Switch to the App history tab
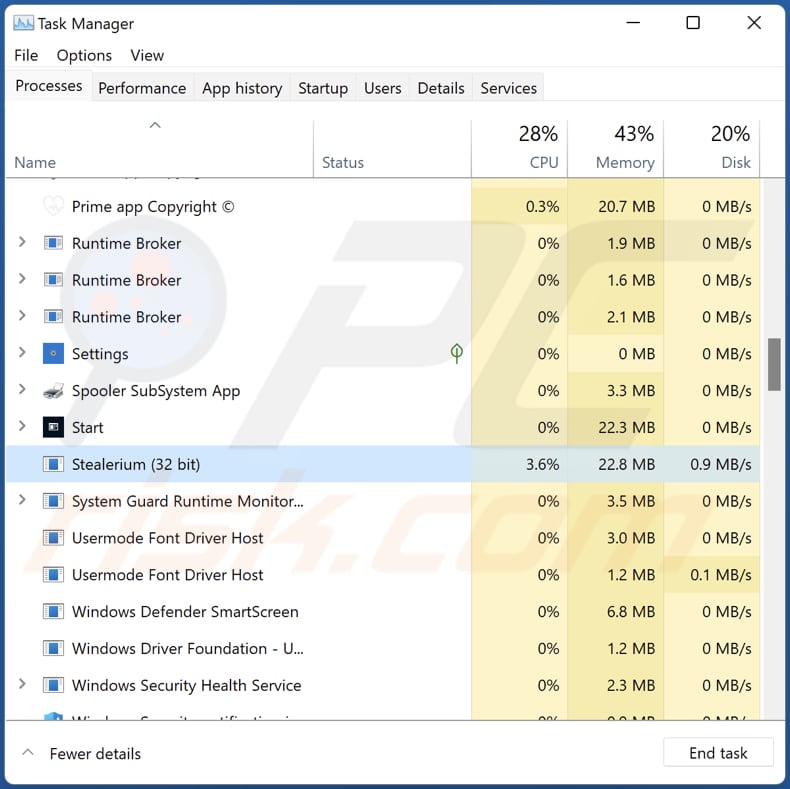 pos(242,88)
